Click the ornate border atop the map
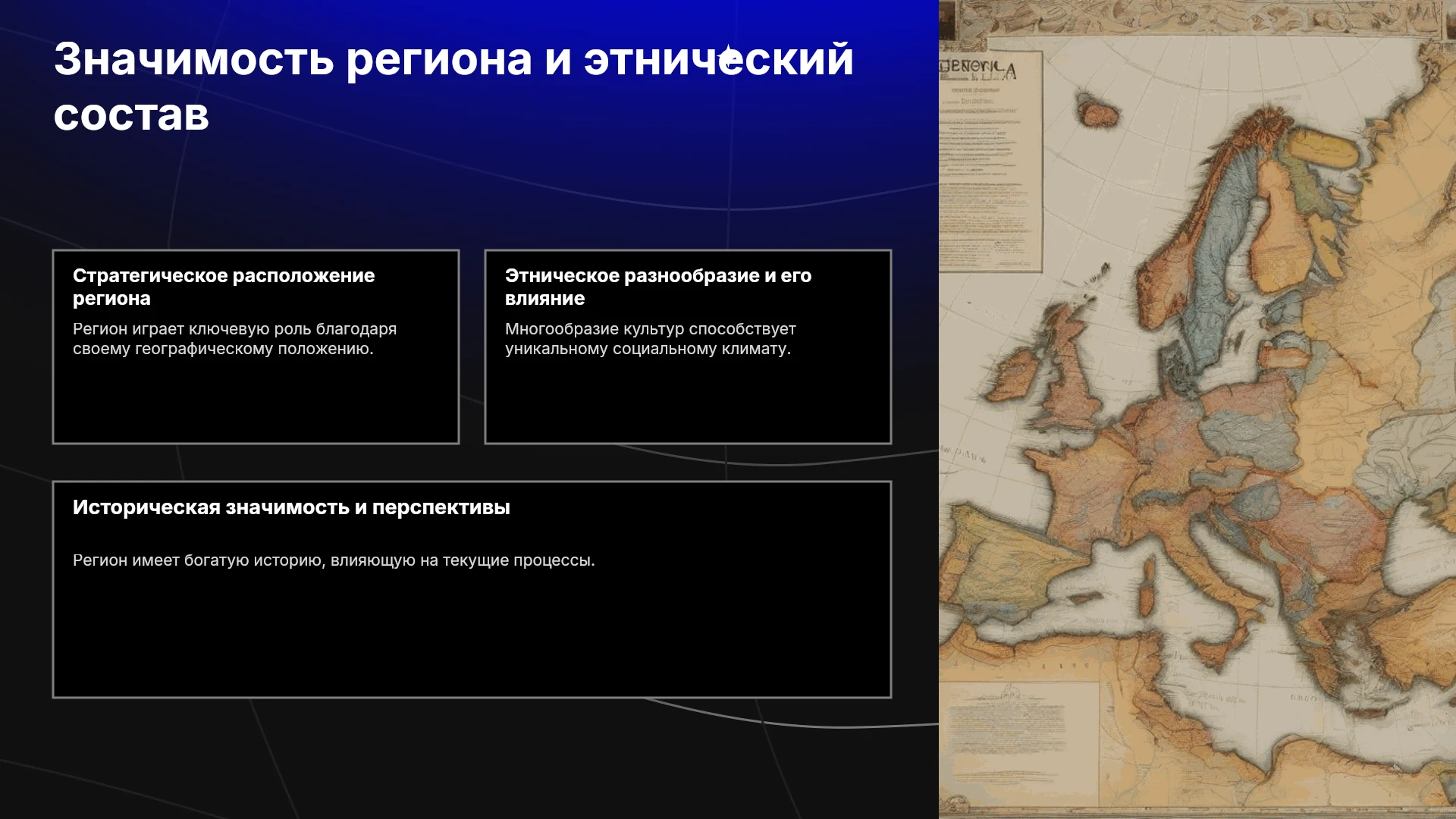 tap(1197, 19)
